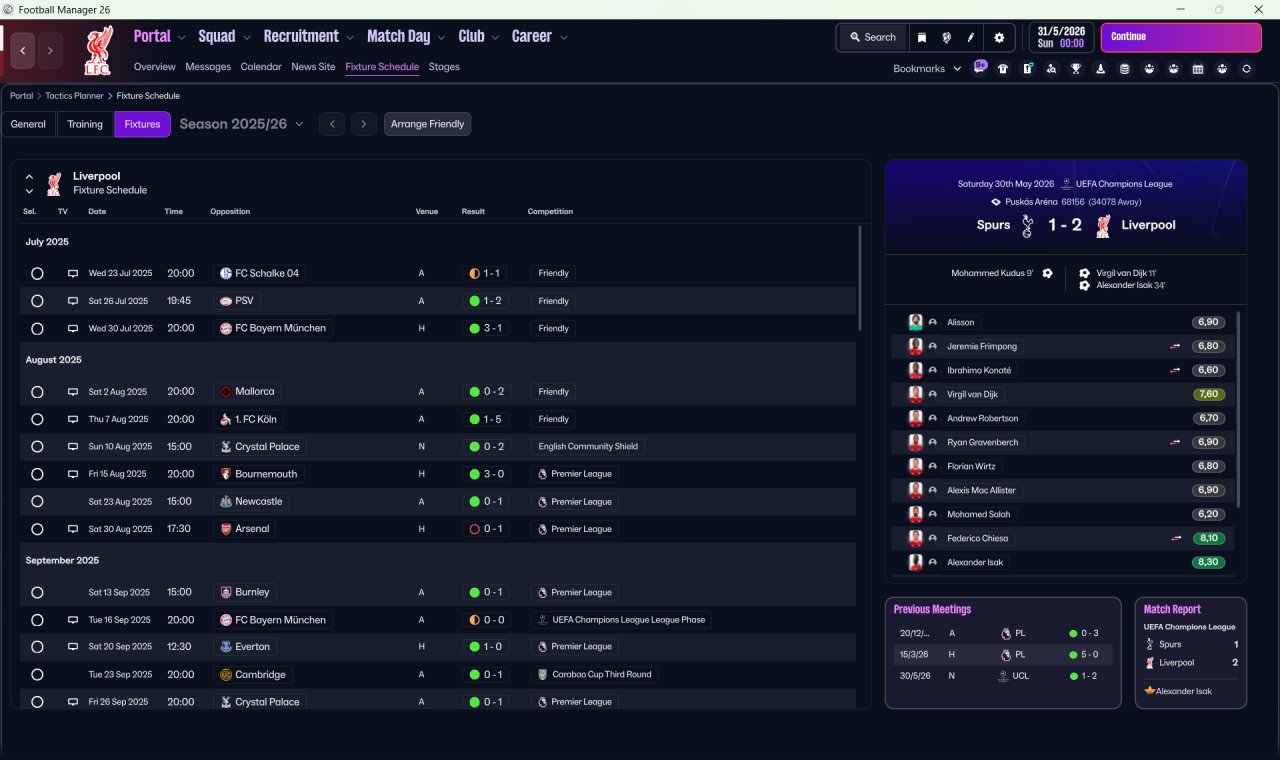Click the substitution arrow next to Federico Chiesa

tap(1176, 538)
